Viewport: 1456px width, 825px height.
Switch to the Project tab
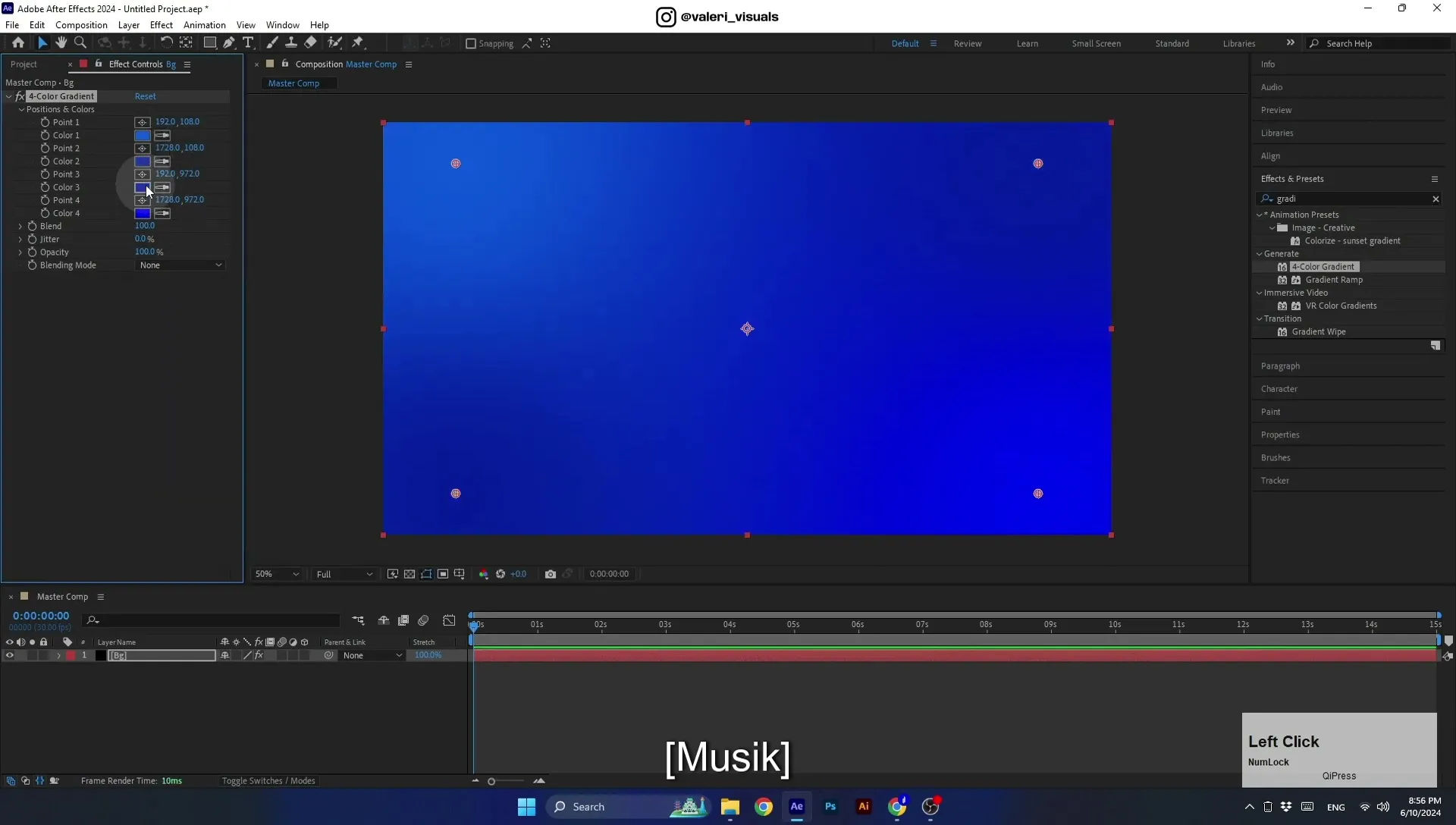tap(24, 64)
